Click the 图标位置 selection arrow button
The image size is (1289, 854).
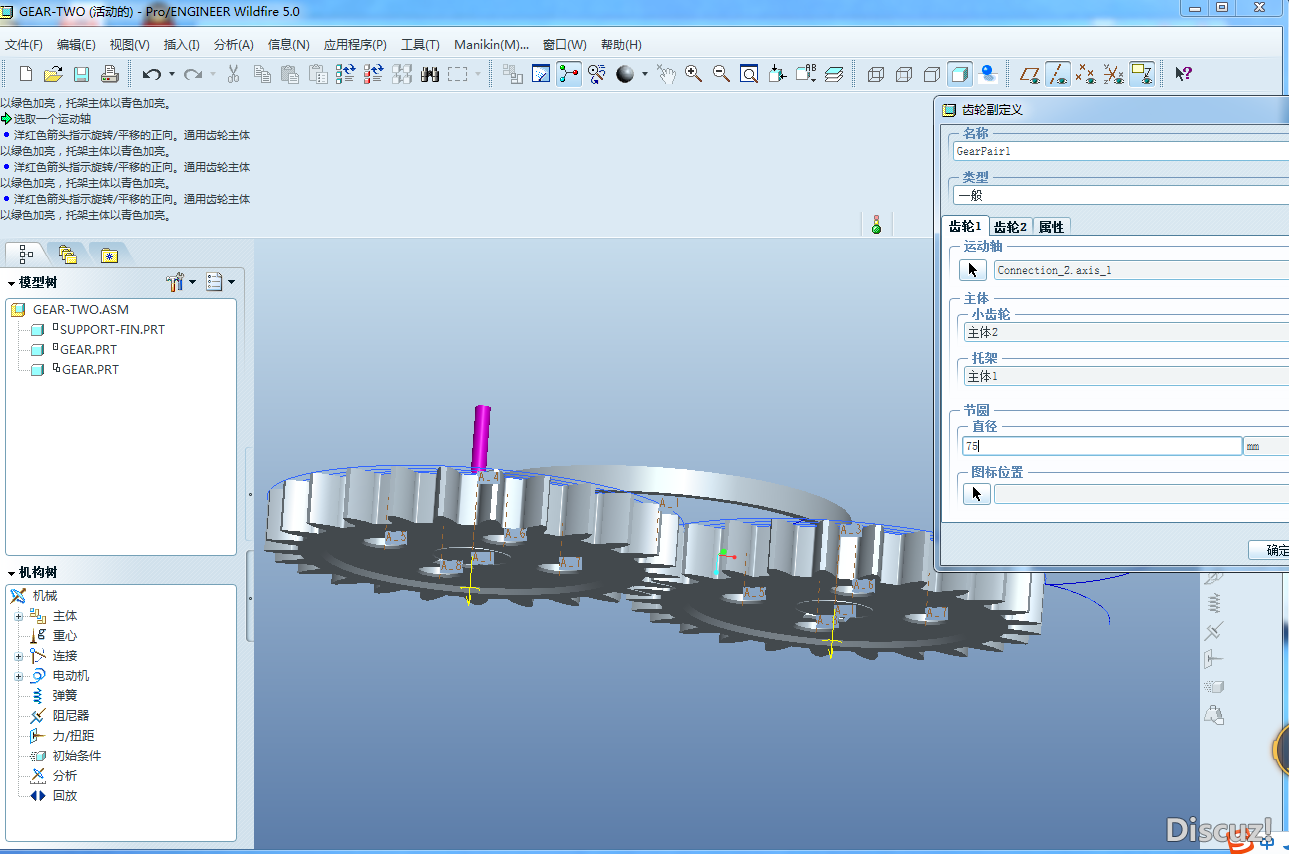click(x=976, y=494)
